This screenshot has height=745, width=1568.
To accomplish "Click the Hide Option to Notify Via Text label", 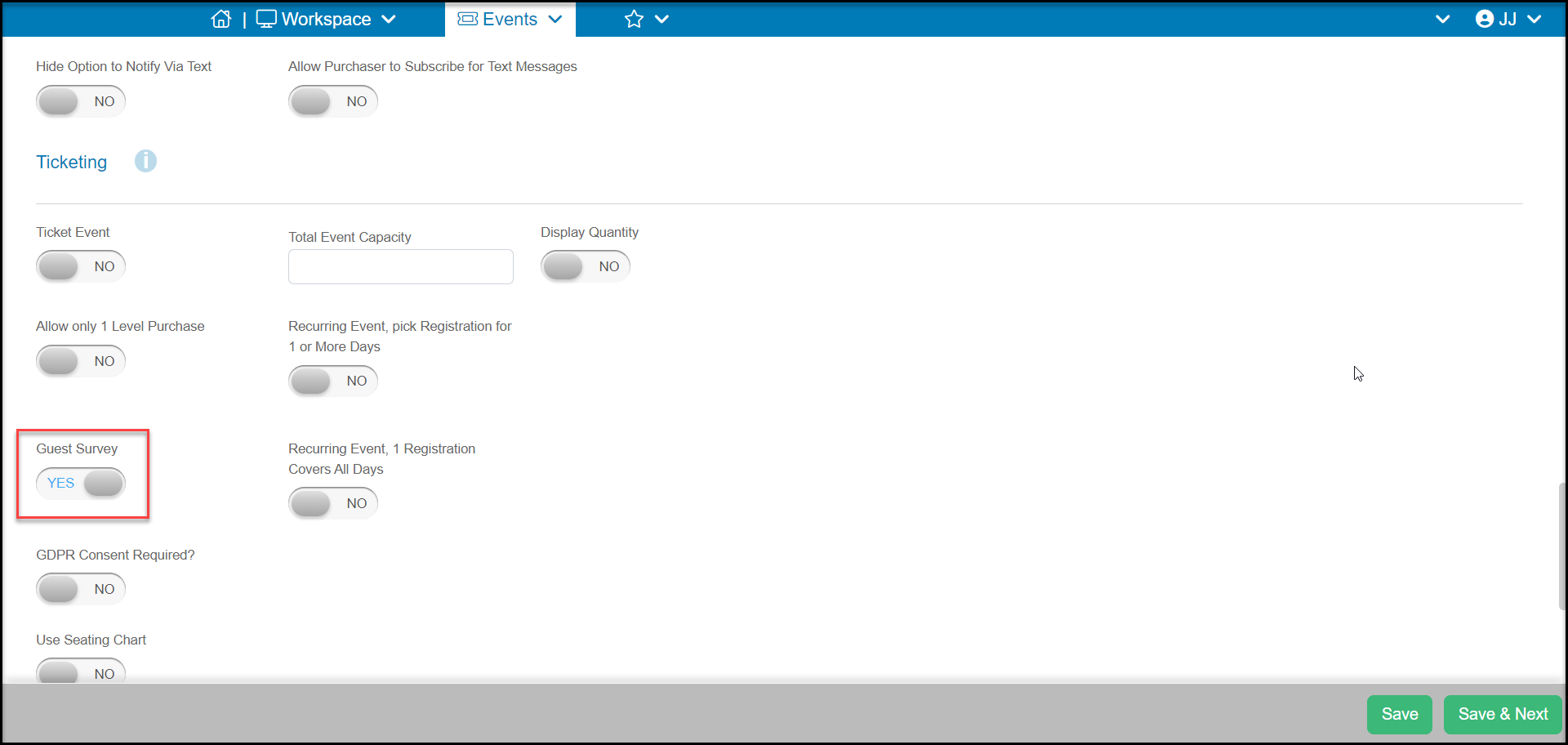I will [123, 66].
